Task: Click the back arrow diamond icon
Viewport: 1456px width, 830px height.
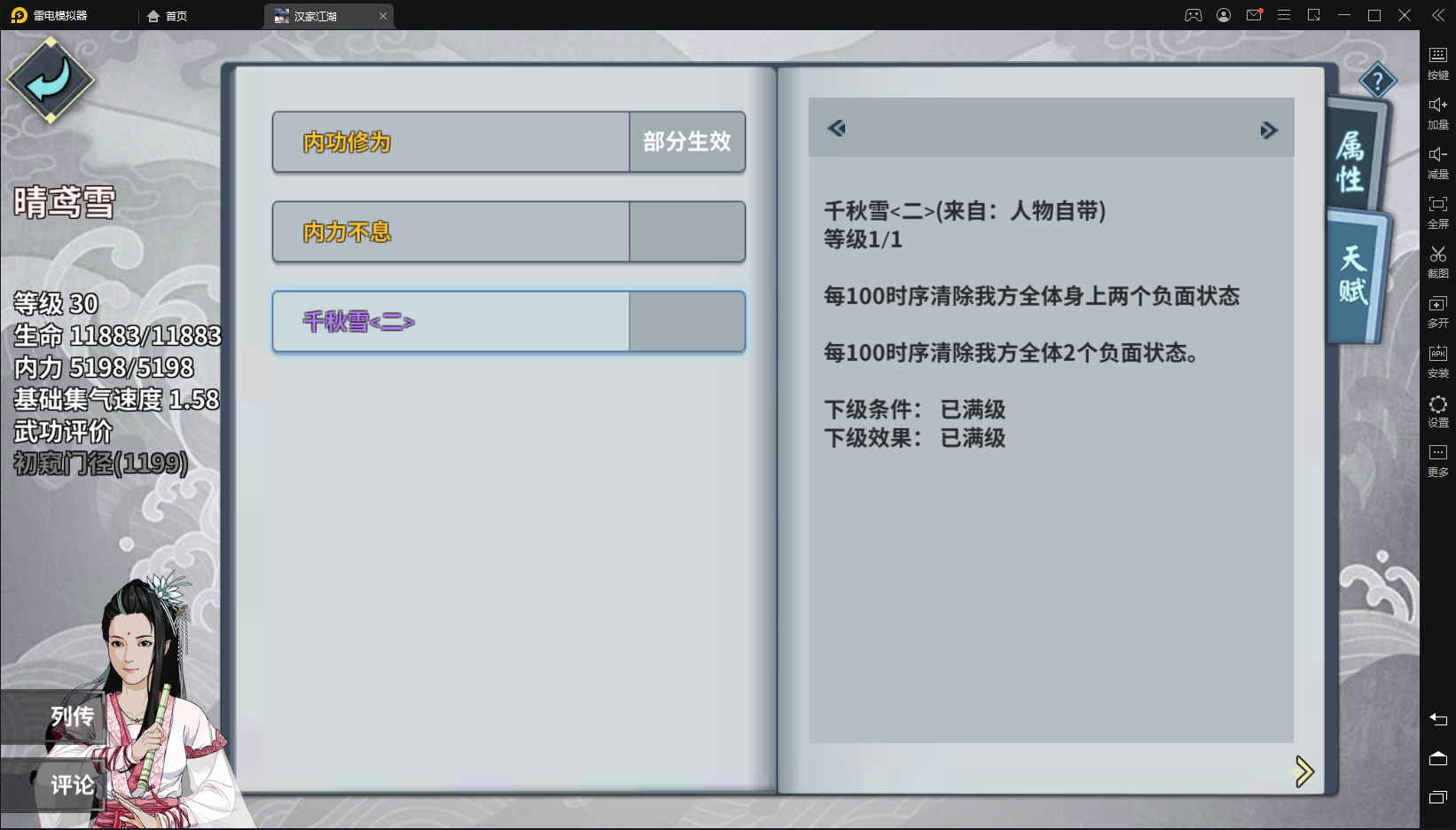Action: point(51,81)
